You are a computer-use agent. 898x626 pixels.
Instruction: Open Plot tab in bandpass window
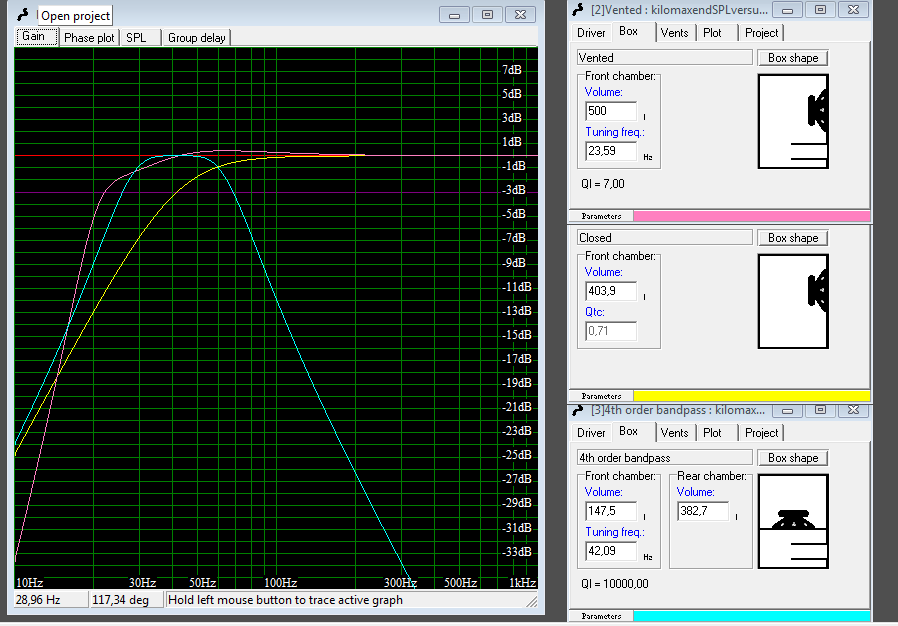(712, 432)
